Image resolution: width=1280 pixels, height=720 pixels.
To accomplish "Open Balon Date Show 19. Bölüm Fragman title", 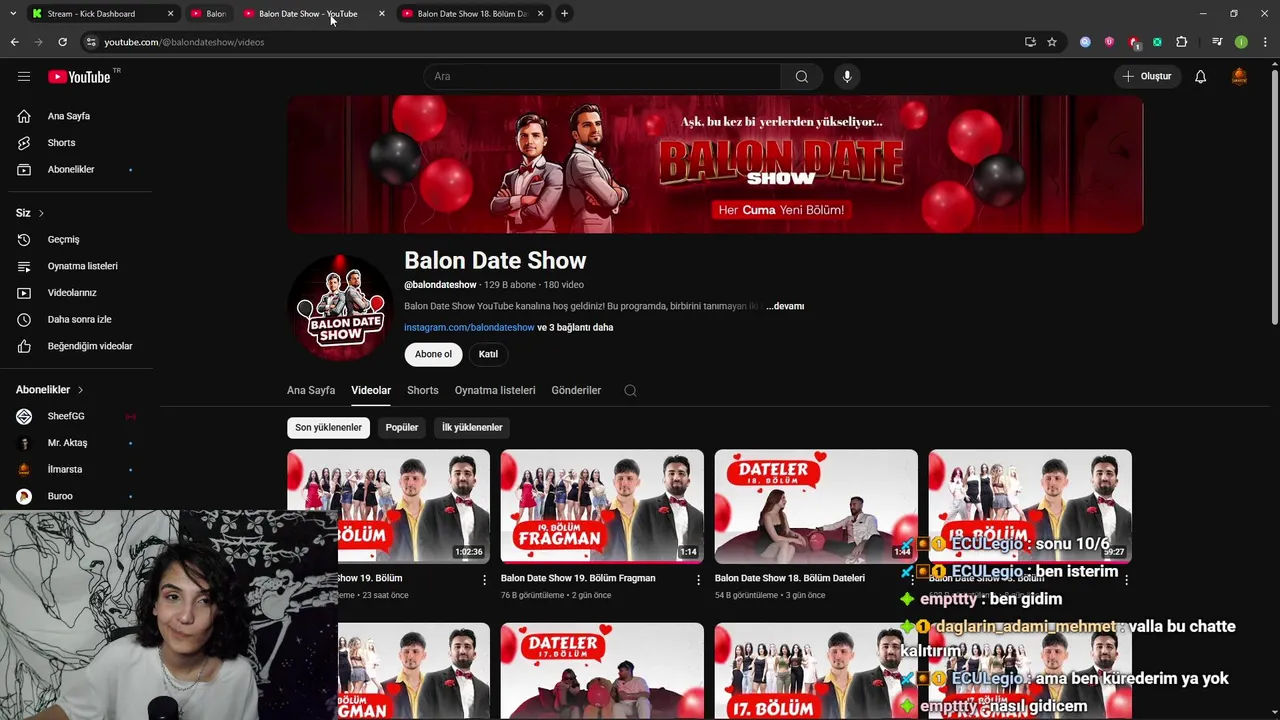I will [578, 578].
